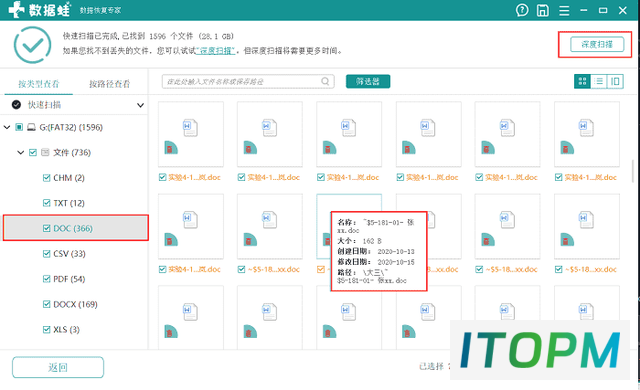
Task: Open the hamburger menu in title bar
Action: [x=564, y=10]
